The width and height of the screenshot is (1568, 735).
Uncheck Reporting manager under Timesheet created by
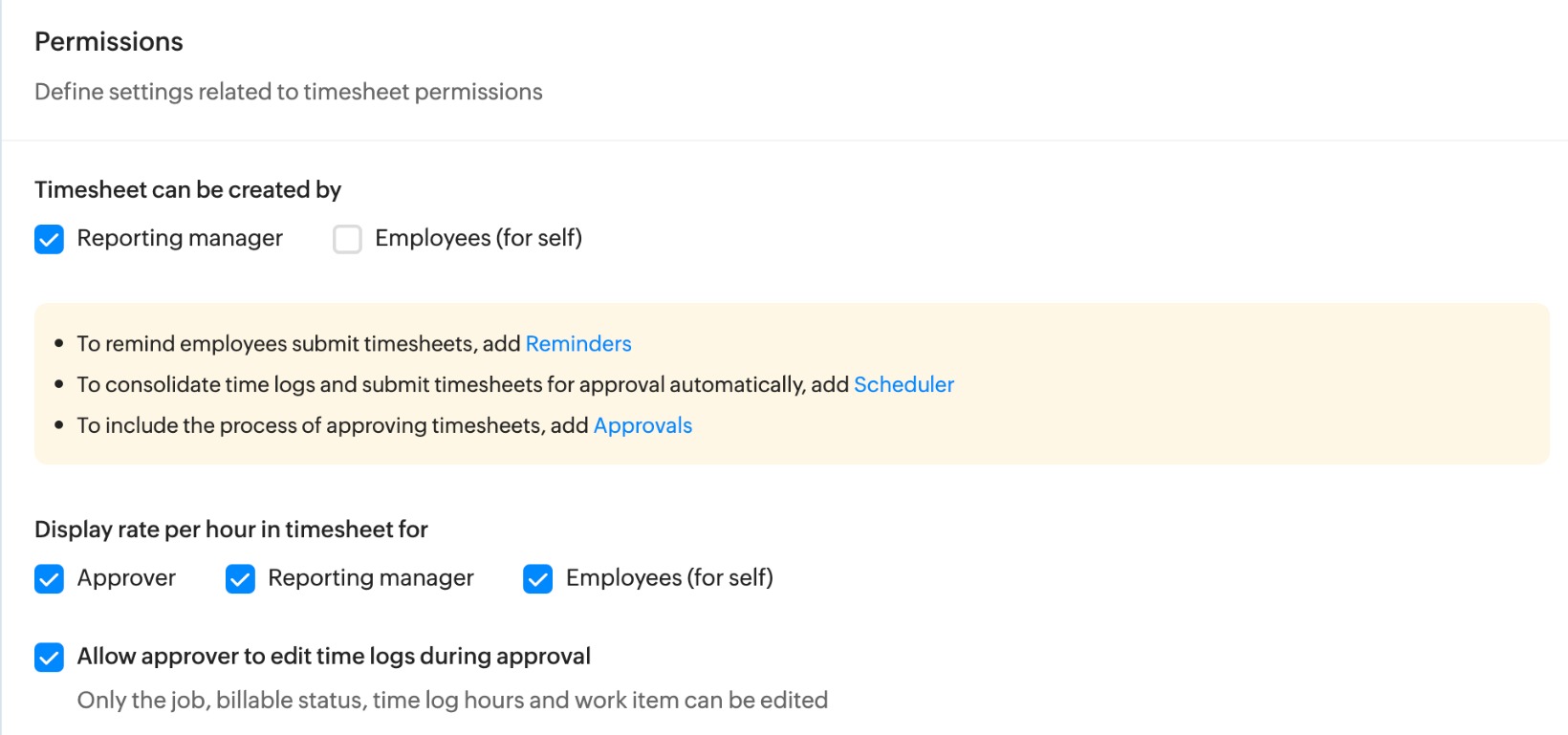coord(49,239)
